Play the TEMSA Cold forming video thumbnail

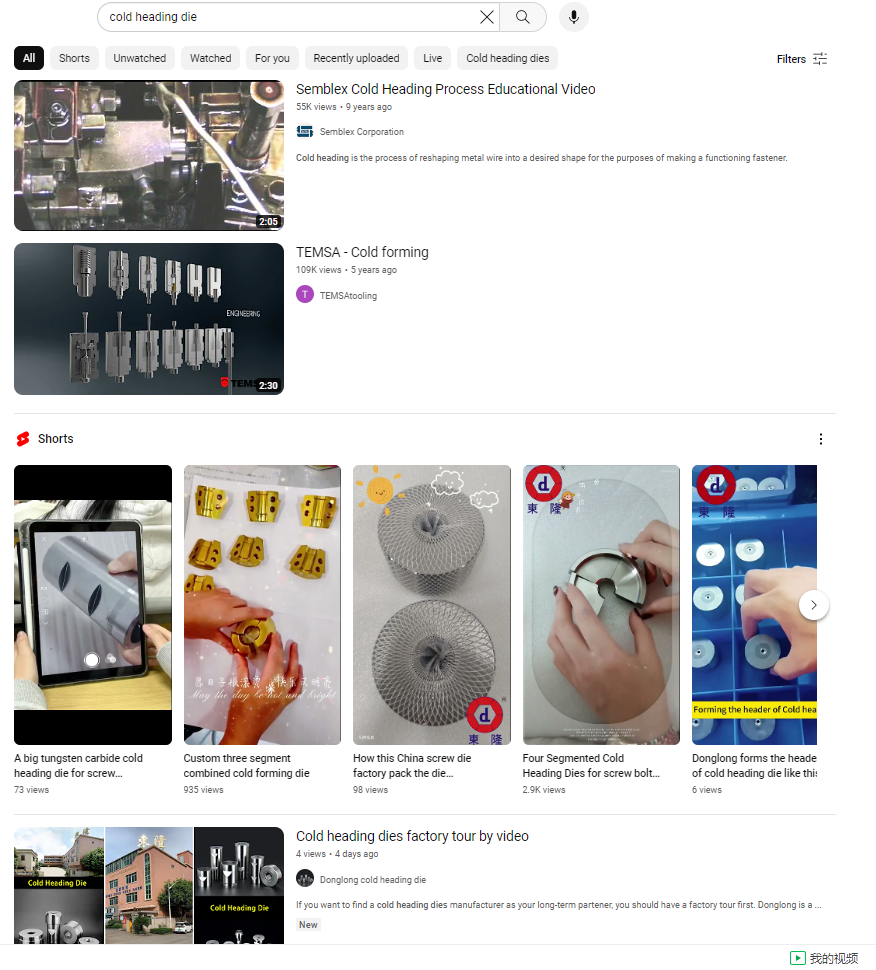pos(149,319)
